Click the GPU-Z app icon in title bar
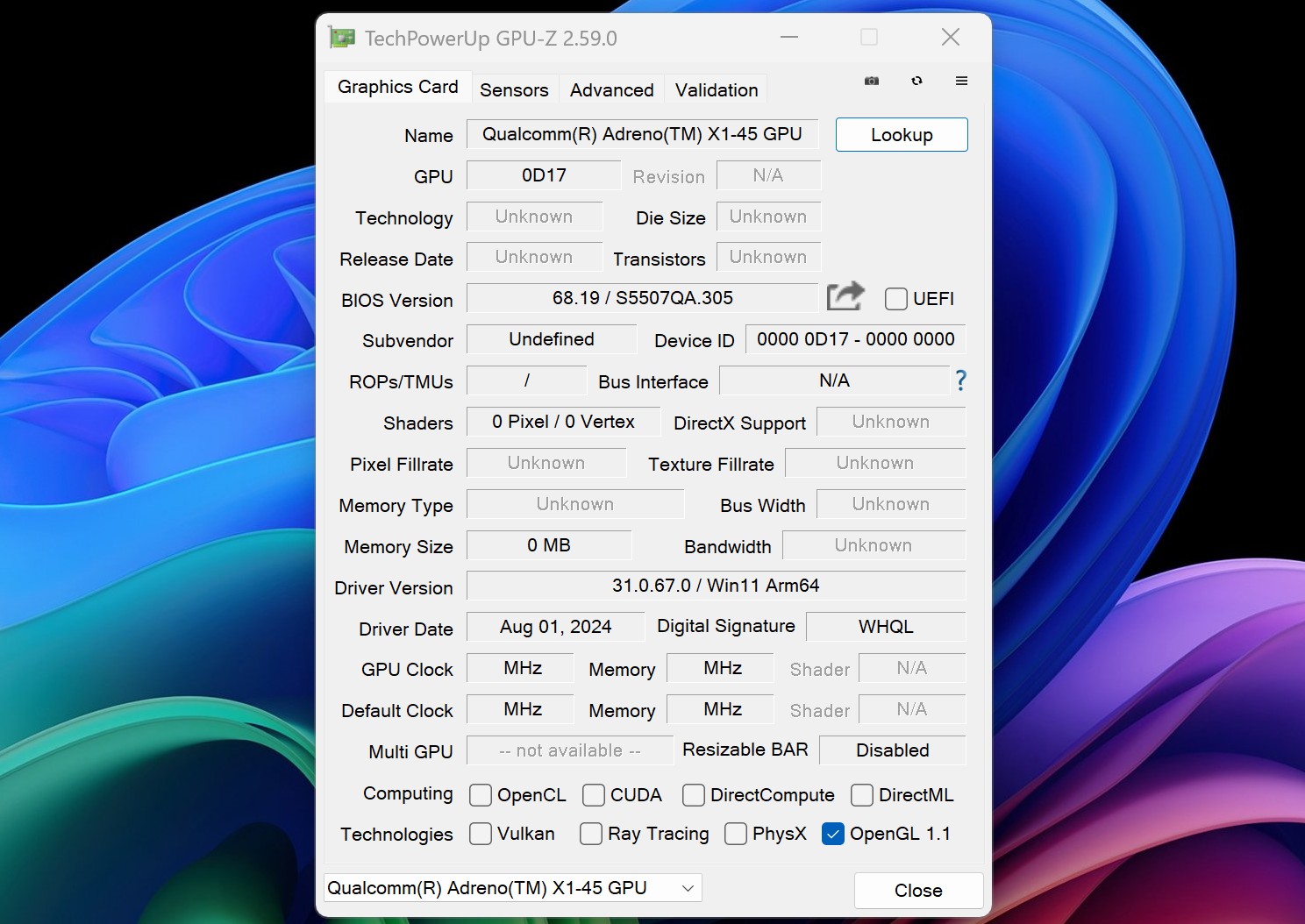This screenshot has height=924, width=1305. (342, 38)
